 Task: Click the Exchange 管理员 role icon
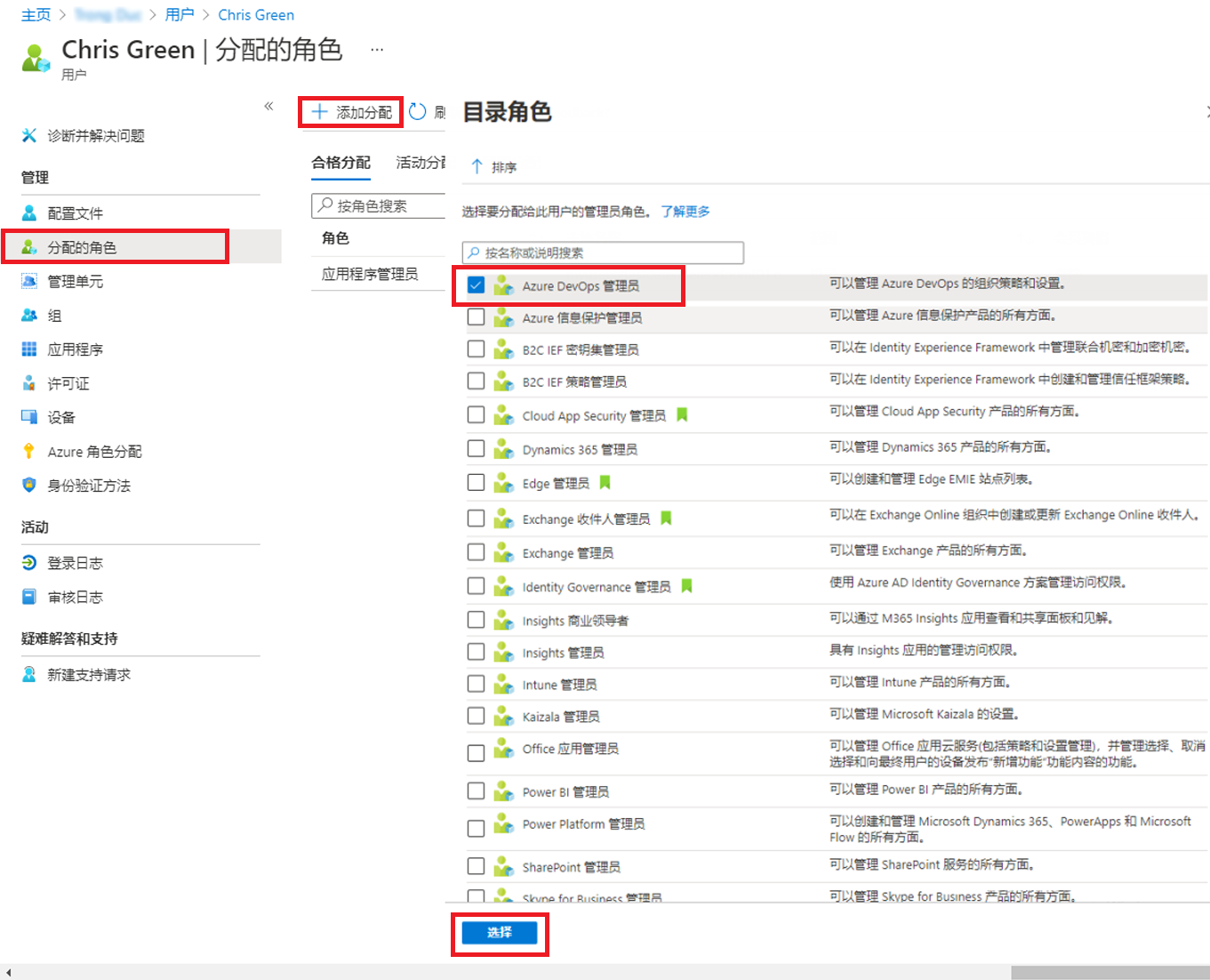coord(504,552)
